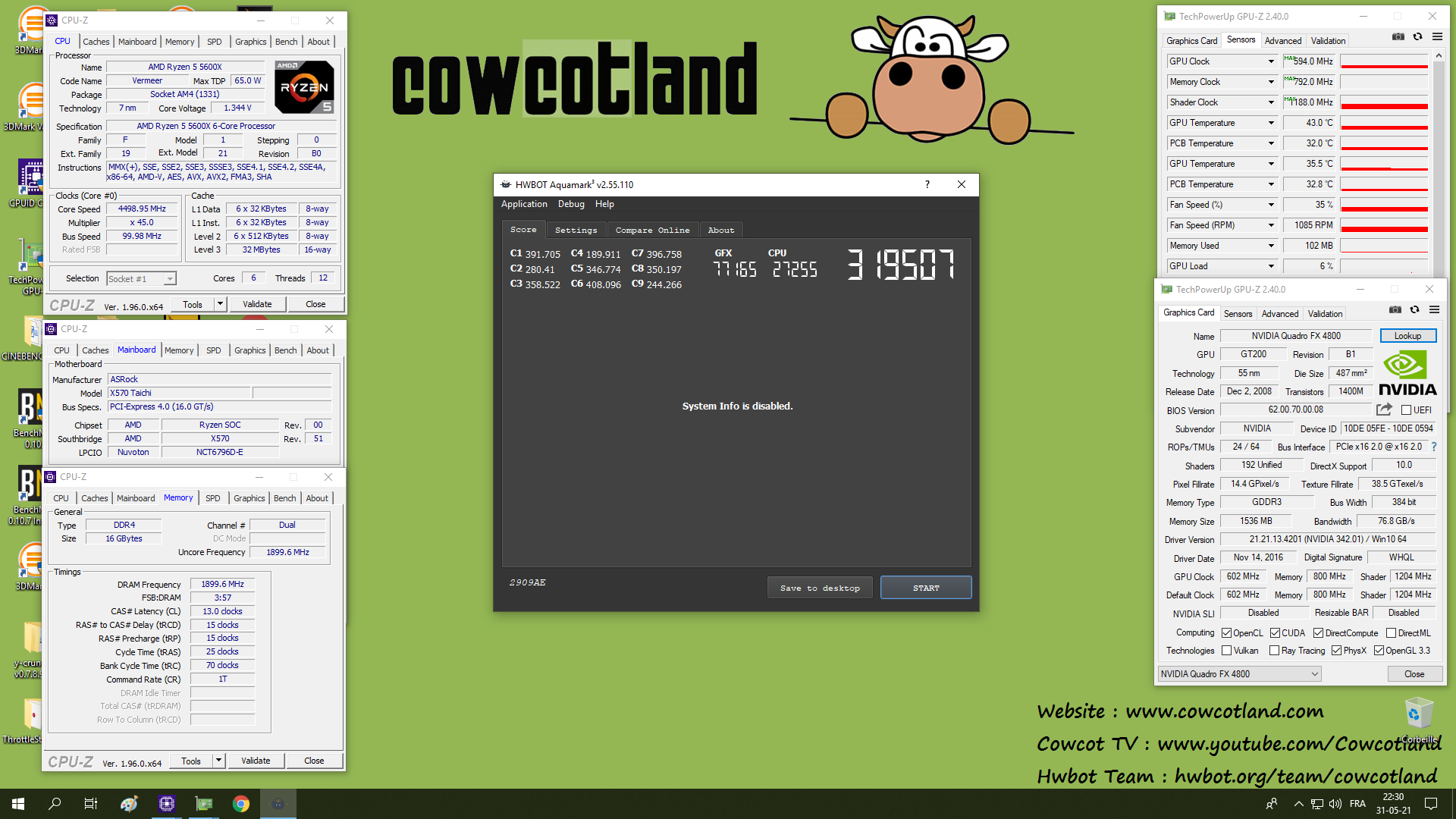Toggle OpenCL checkbox
This screenshot has height=819, width=1456.
click(x=1226, y=633)
